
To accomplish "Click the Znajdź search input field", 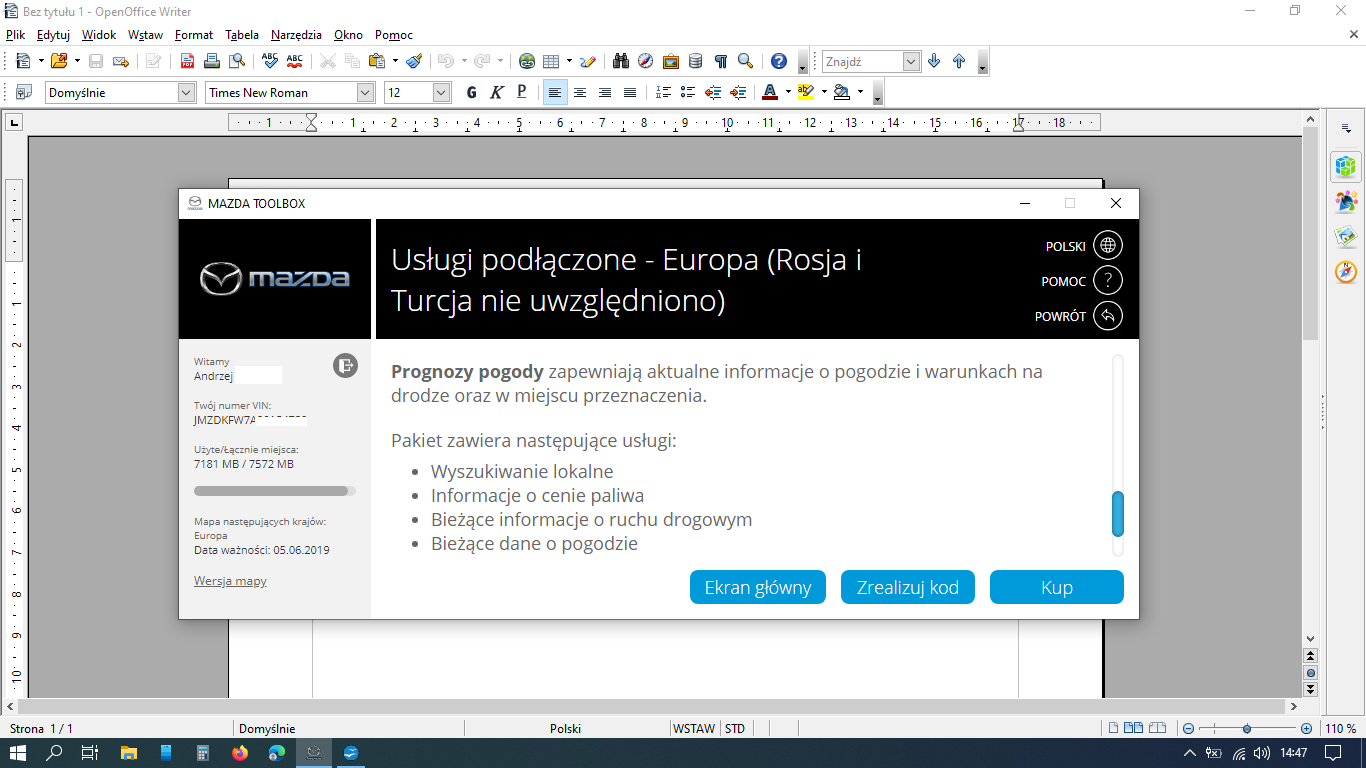I will (x=862, y=61).
